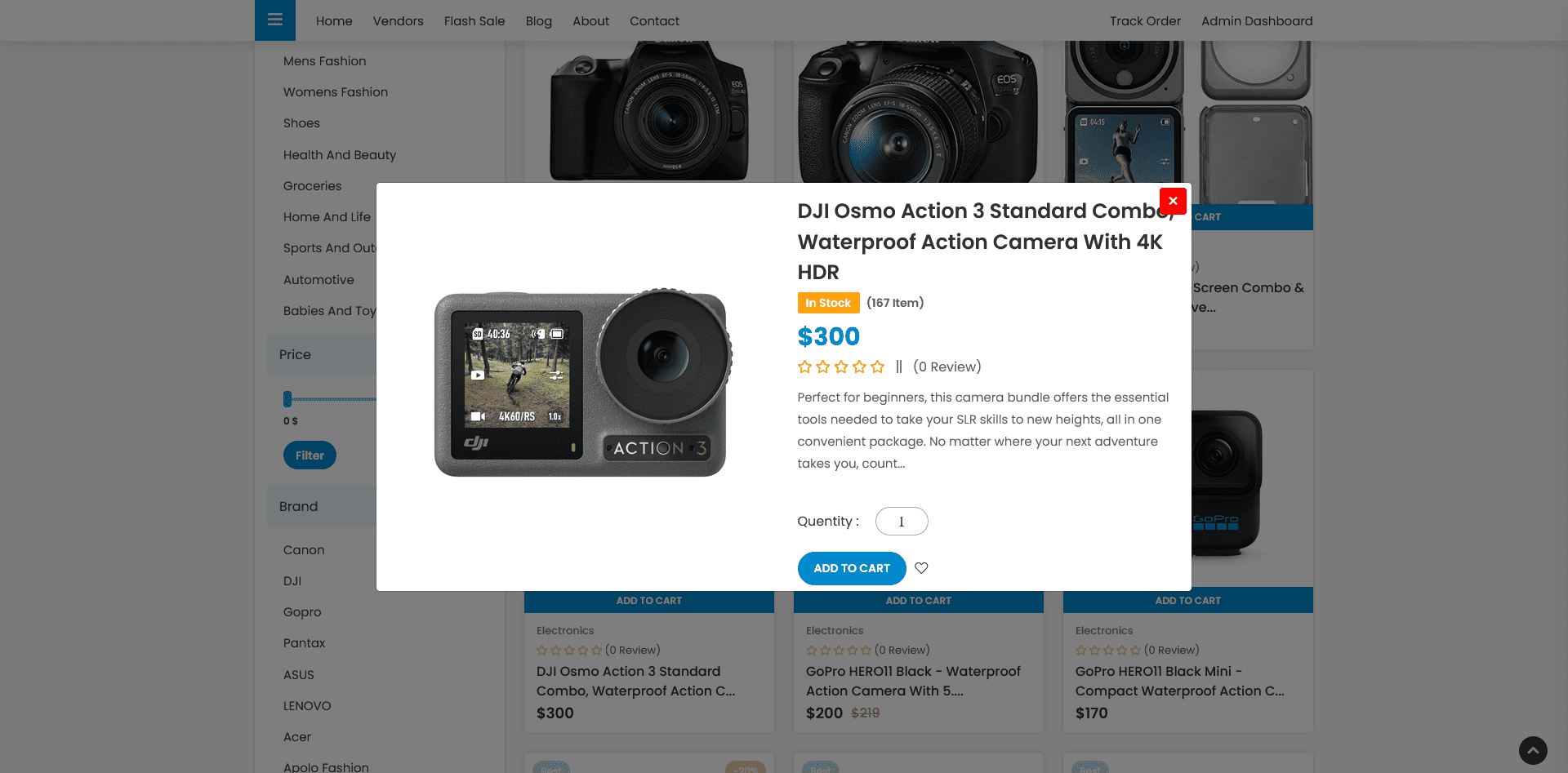Expand Mens Fashion category
The width and height of the screenshot is (1568, 773).
[x=324, y=61]
